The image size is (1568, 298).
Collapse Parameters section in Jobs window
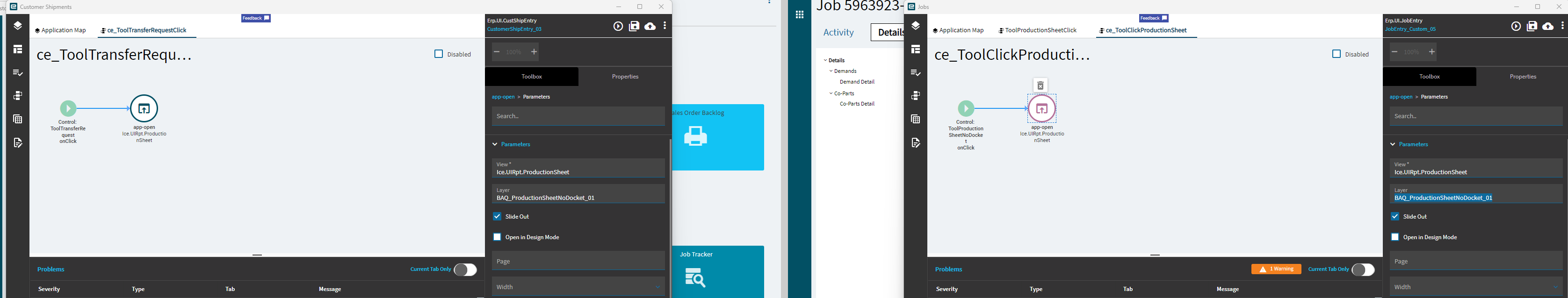click(1393, 144)
